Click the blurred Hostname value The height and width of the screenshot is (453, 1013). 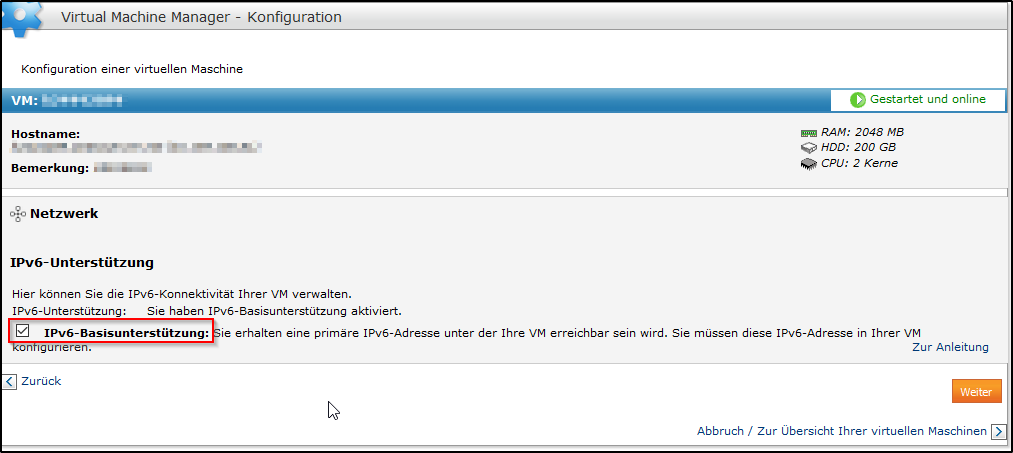(x=135, y=148)
